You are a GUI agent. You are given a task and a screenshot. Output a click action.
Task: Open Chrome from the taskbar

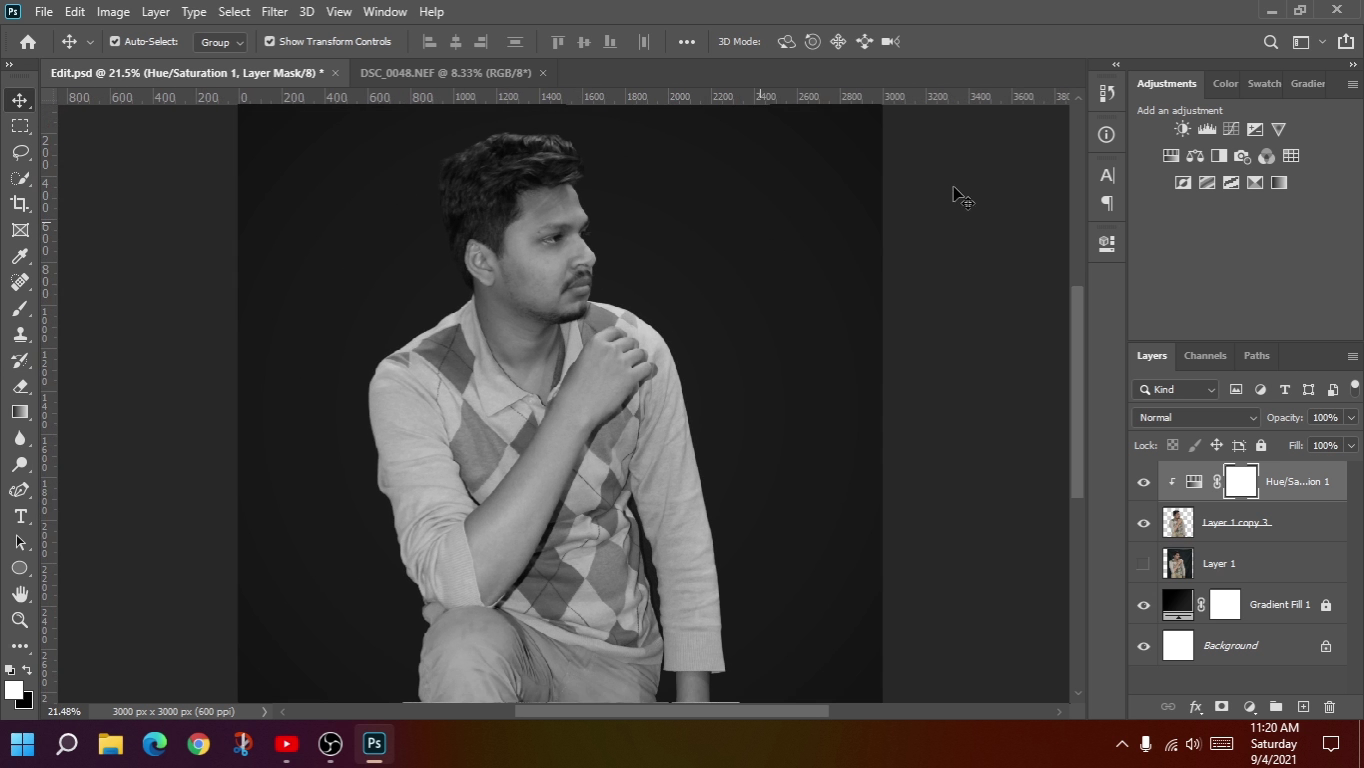tap(198, 744)
